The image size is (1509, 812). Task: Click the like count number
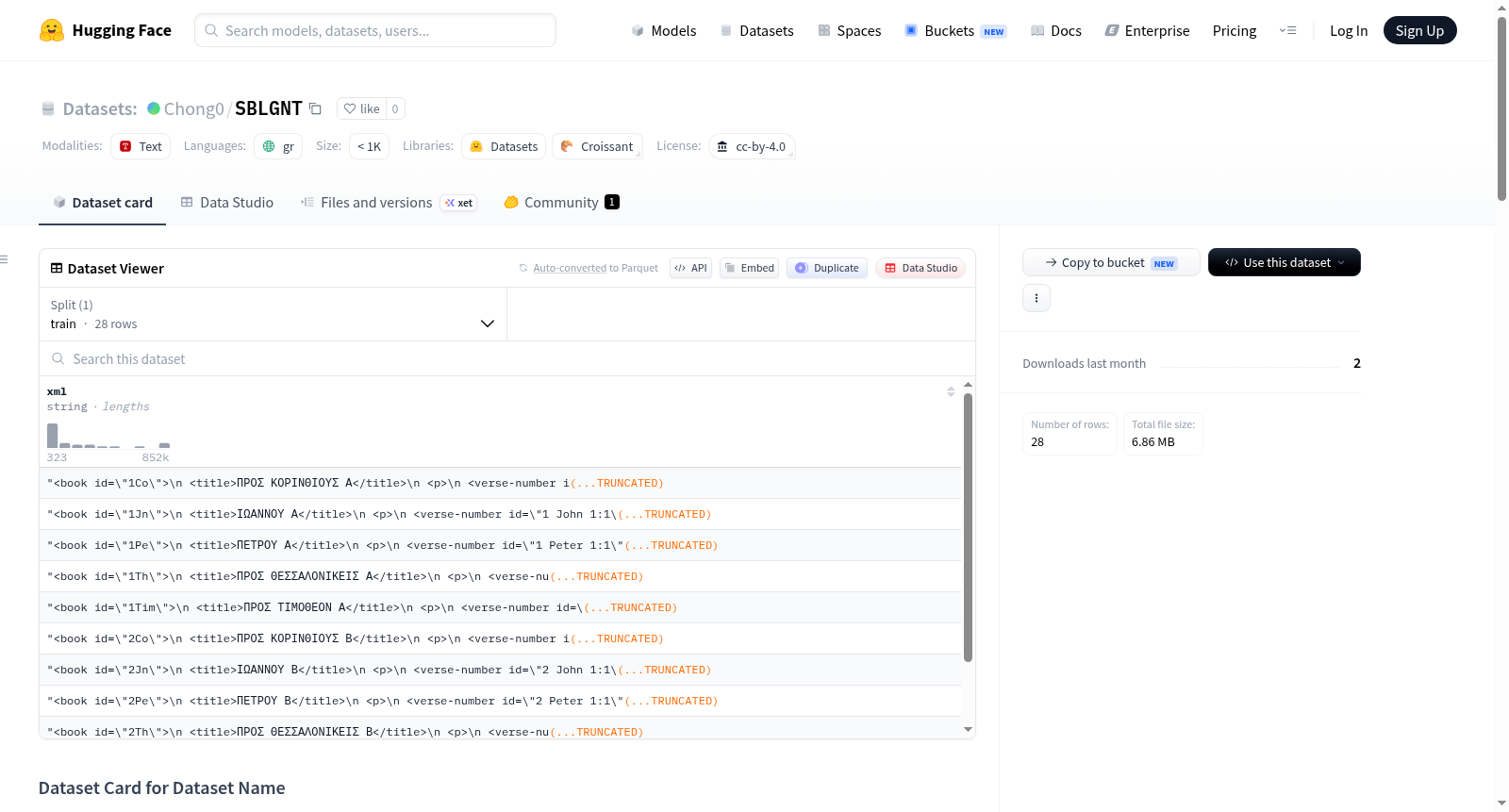[x=395, y=108]
